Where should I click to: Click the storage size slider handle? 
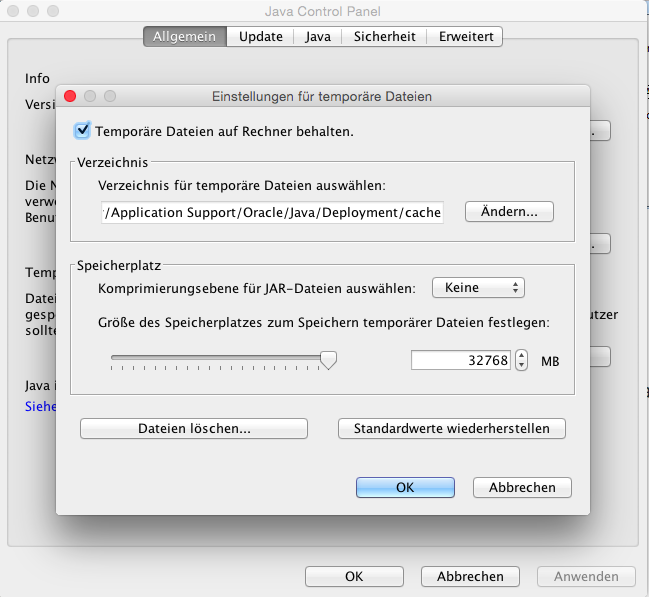(x=327, y=360)
